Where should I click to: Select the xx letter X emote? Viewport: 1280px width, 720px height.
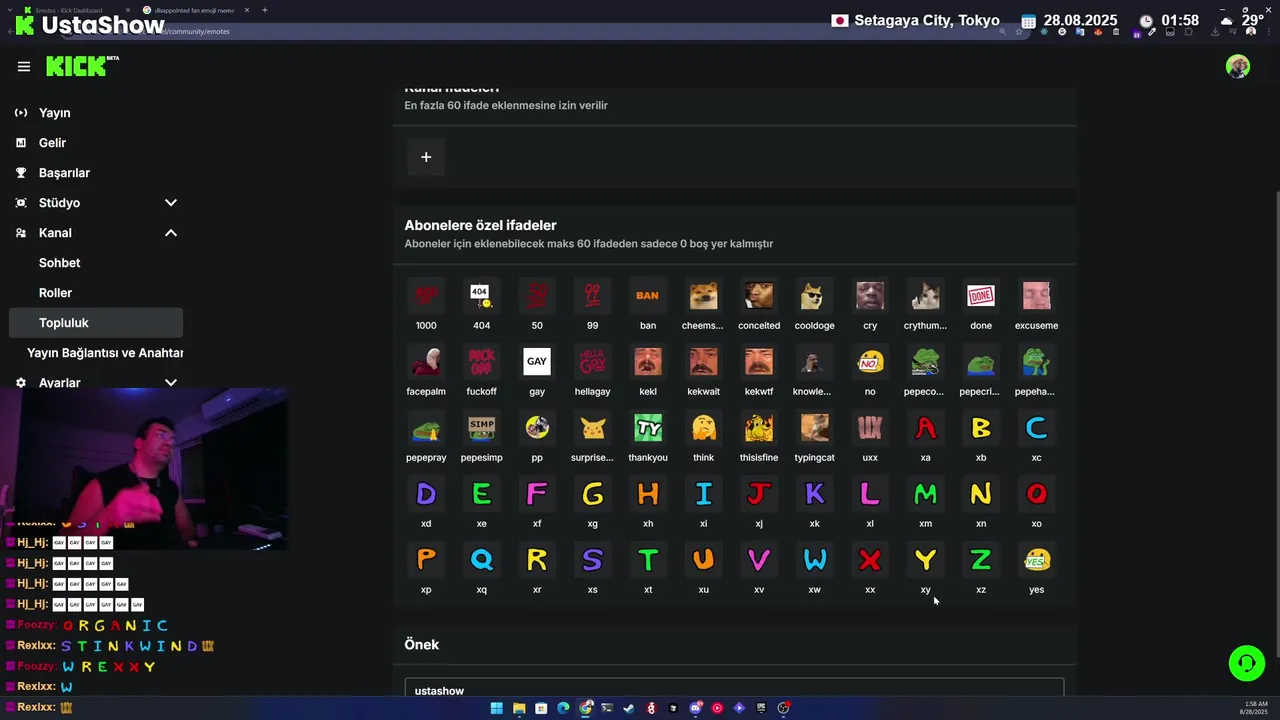(x=870, y=560)
